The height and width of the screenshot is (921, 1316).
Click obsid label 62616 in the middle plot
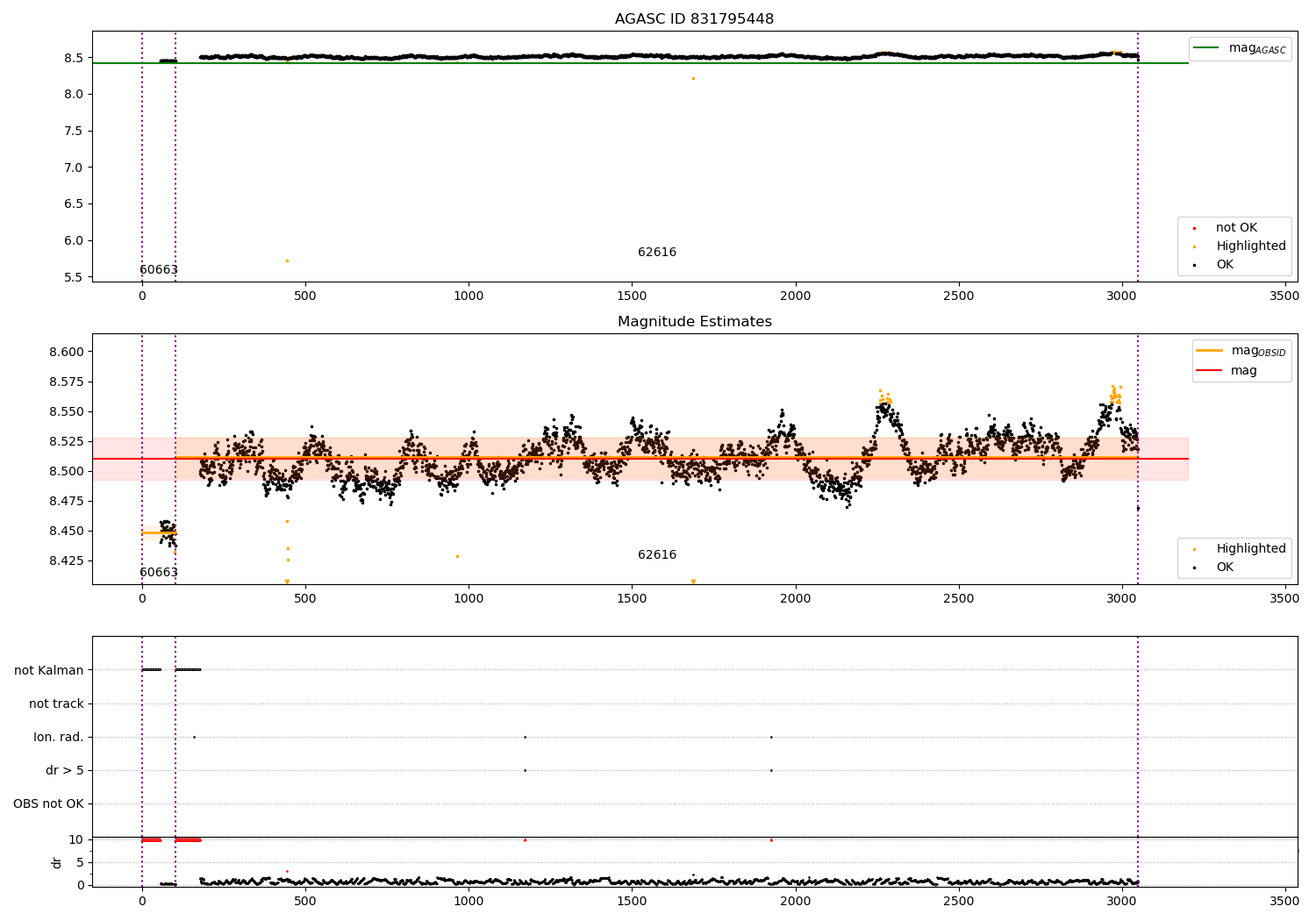[657, 555]
